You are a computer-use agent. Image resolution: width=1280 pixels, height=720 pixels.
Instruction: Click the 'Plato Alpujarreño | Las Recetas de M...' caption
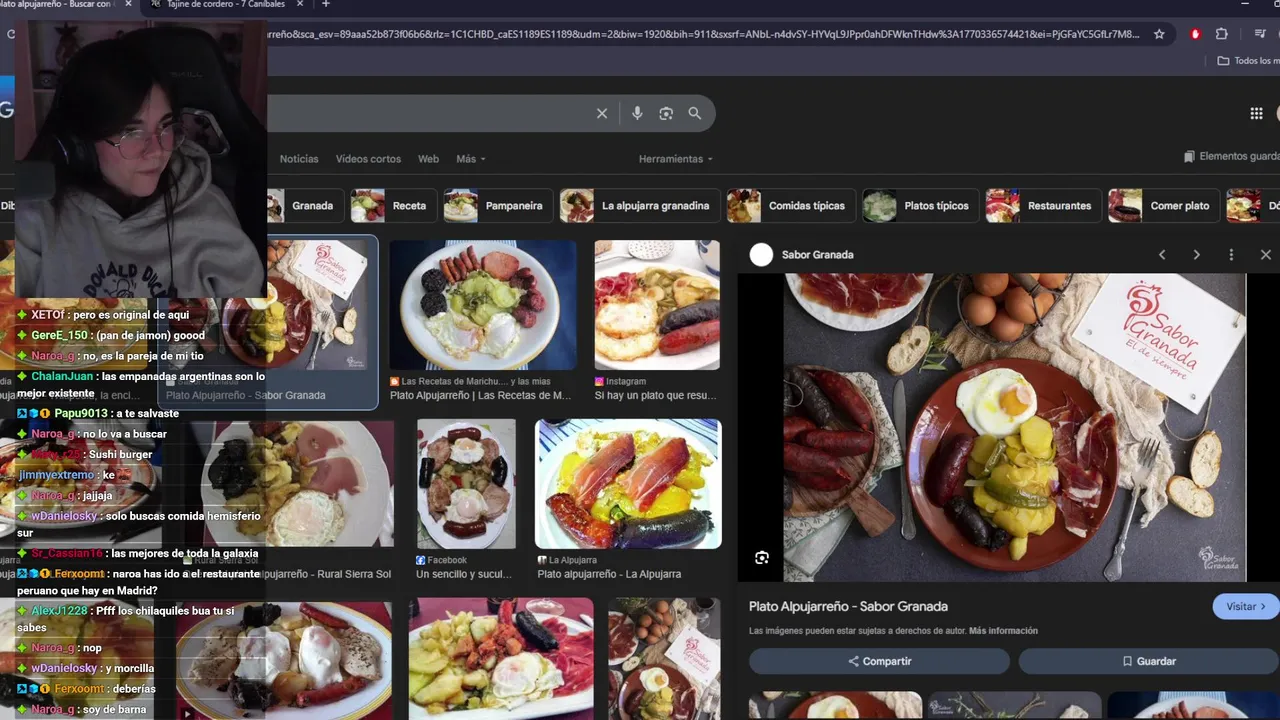[x=481, y=395]
